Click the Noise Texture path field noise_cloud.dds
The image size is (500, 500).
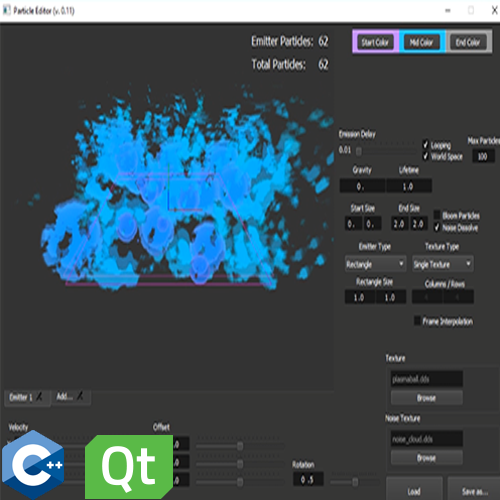click(427, 439)
